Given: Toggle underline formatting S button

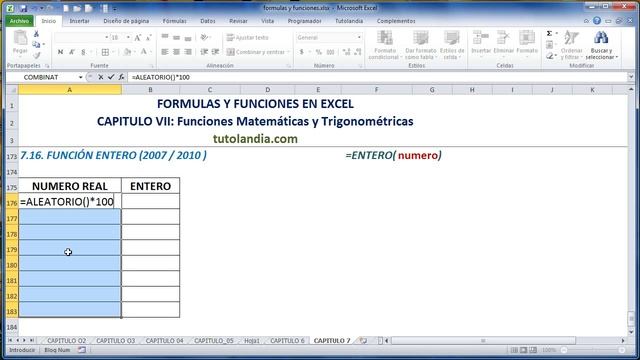Looking at the screenshot, I should click(83, 52).
